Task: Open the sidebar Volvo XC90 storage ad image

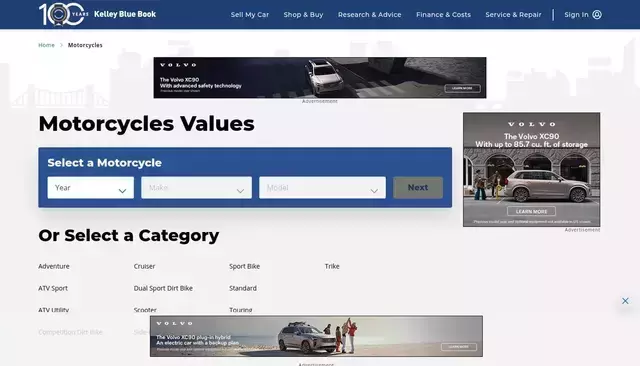Action: tap(531, 169)
